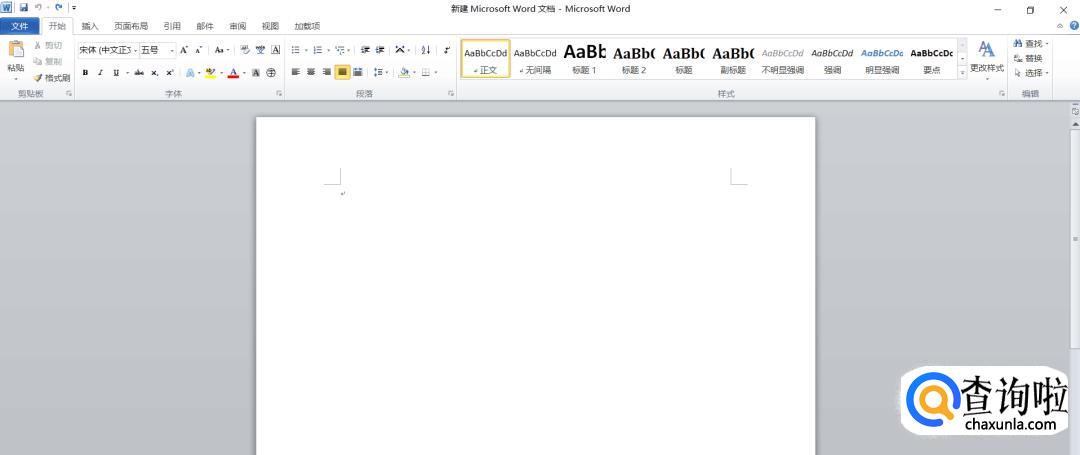Click the Replace (替换) icon in Editing group
The height and width of the screenshot is (455, 1080).
coord(1028,59)
